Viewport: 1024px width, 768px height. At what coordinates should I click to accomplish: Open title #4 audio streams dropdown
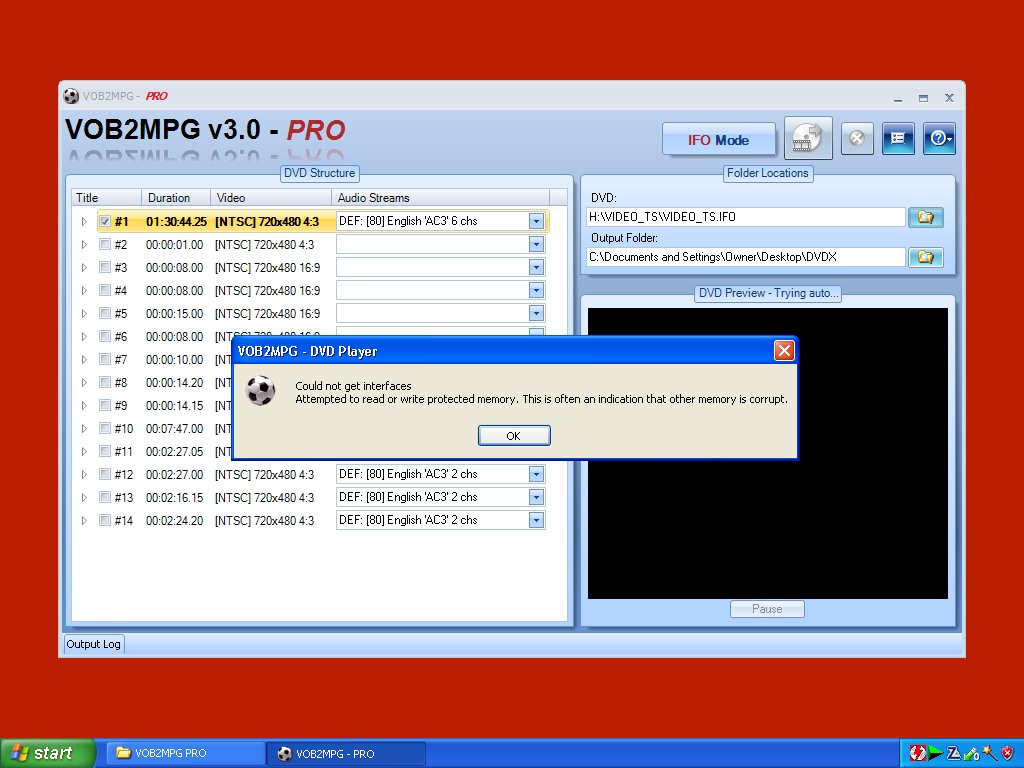(x=536, y=290)
